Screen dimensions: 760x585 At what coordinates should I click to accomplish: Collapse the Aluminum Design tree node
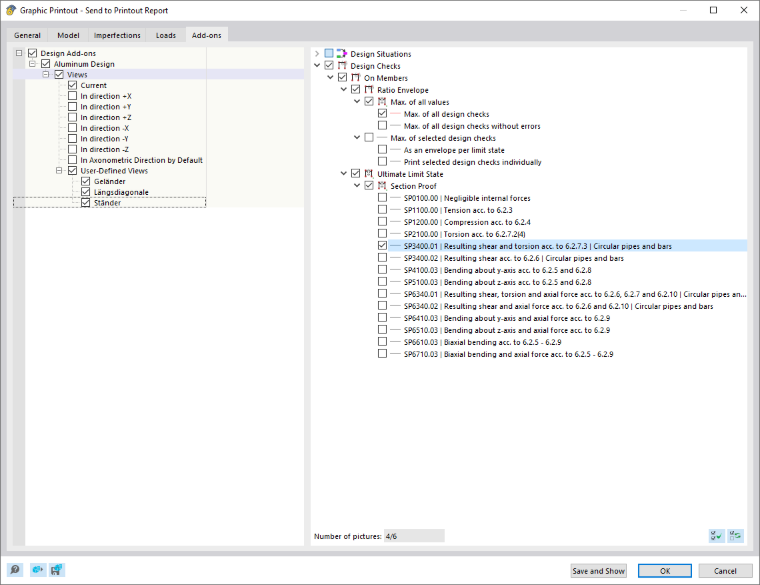pos(32,64)
